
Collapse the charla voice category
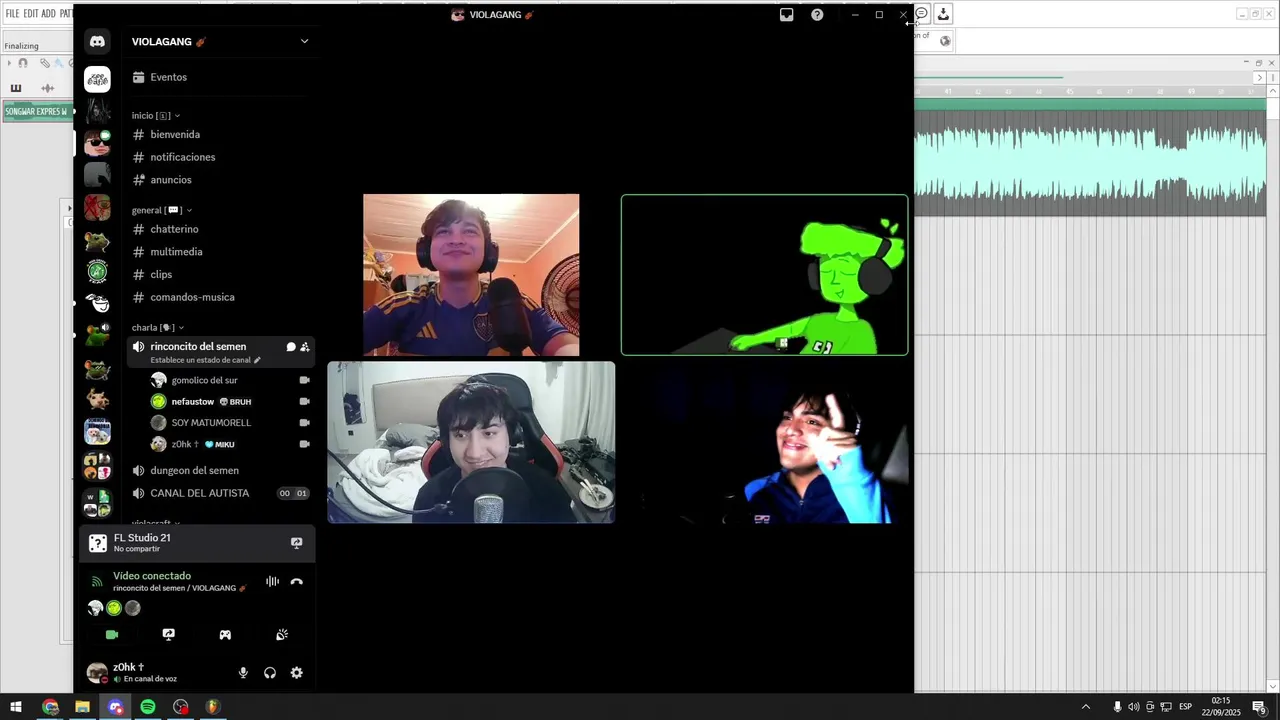coord(158,327)
